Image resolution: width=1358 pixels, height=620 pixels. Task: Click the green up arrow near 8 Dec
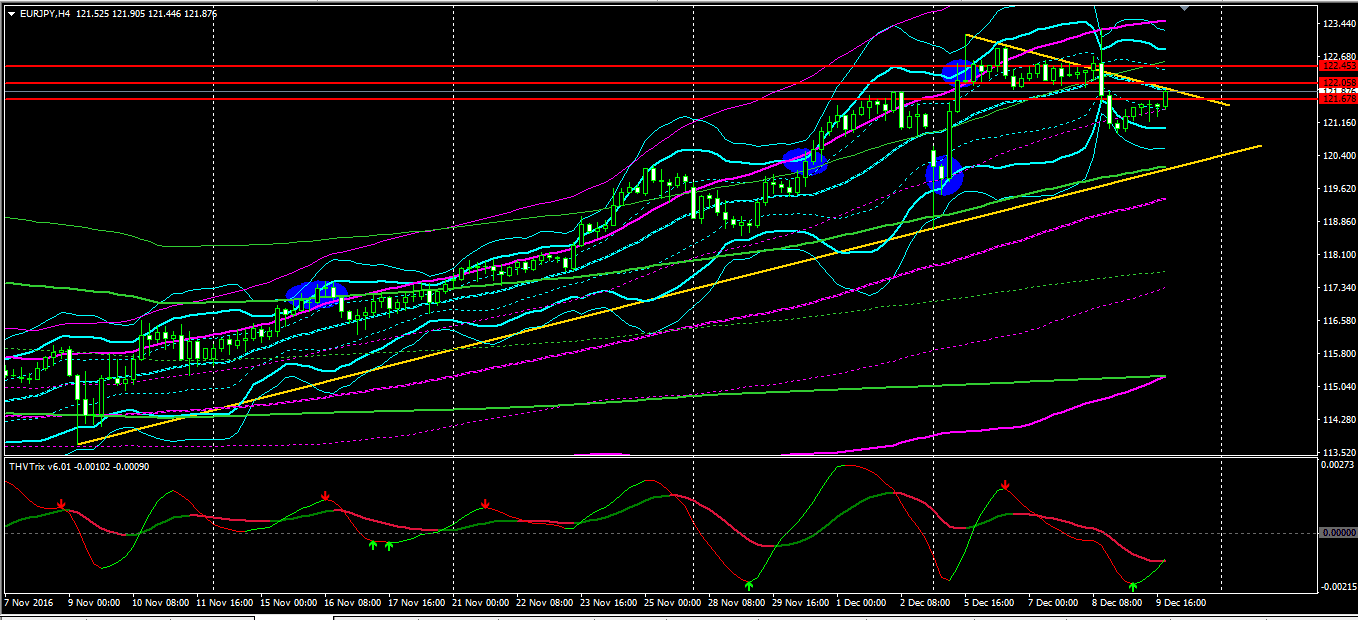pos(1133,586)
